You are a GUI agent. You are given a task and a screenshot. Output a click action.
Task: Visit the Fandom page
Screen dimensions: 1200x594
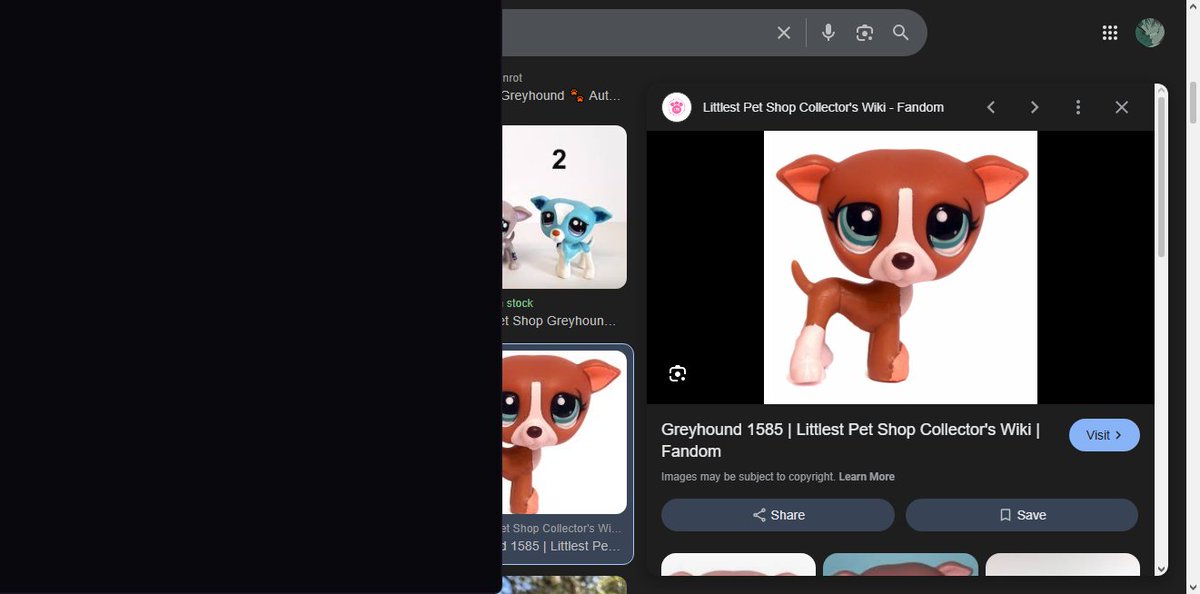click(1104, 435)
